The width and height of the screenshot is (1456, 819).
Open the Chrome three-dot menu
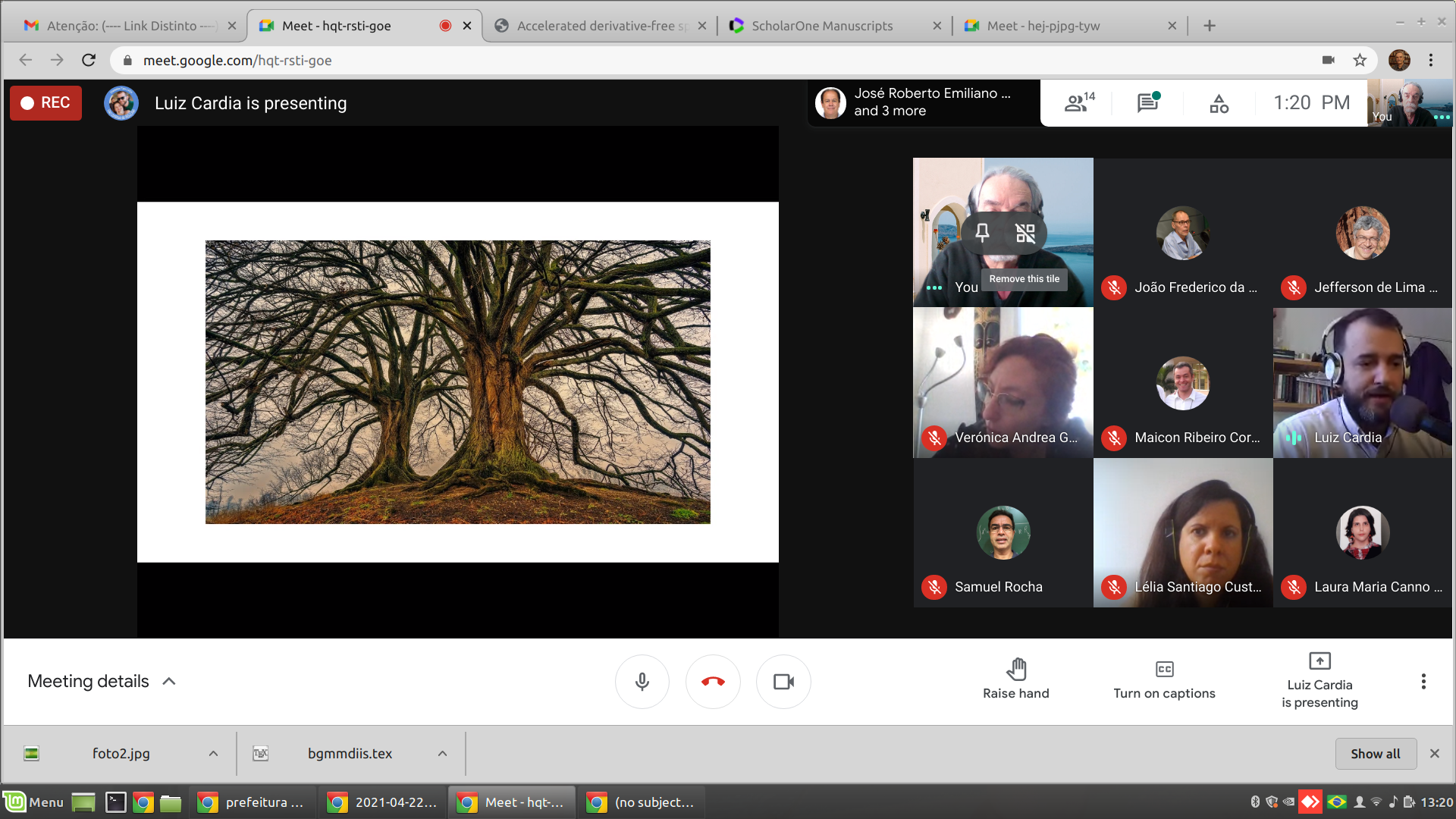pos(1431,60)
